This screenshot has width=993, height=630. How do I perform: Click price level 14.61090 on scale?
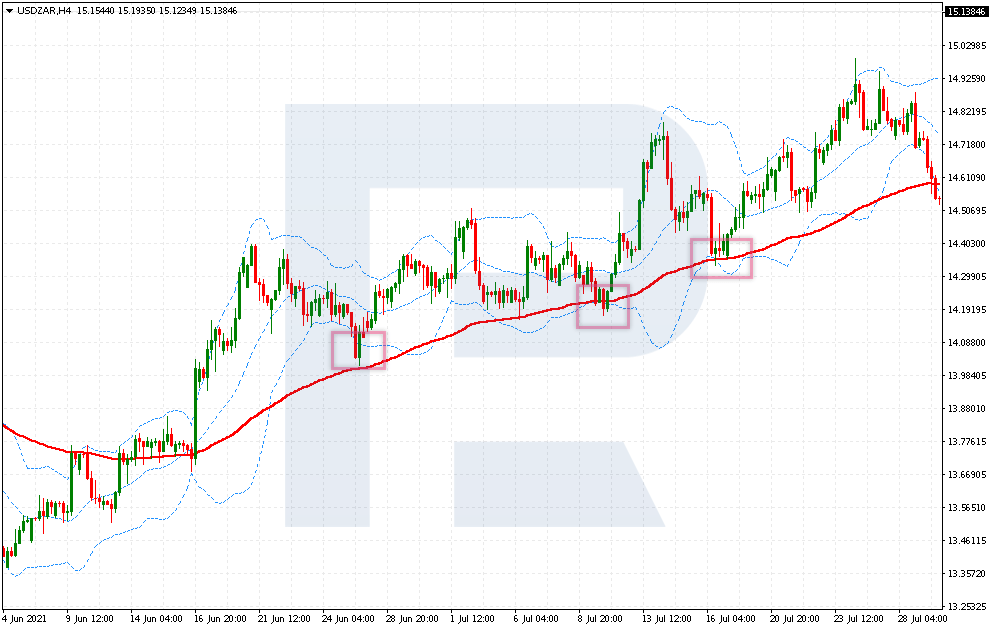coord(966,177)
